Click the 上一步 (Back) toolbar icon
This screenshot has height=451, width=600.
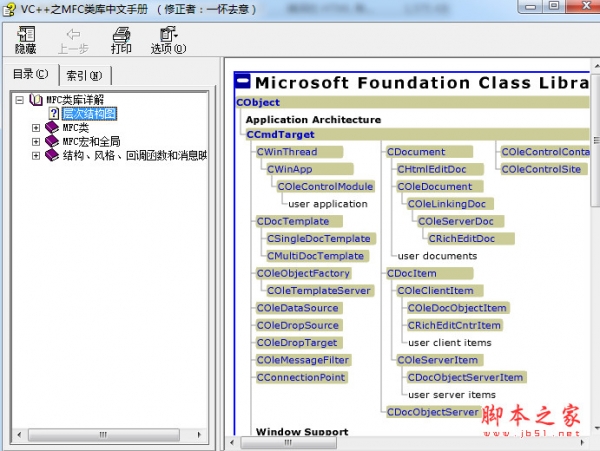[x=73, y=40]
